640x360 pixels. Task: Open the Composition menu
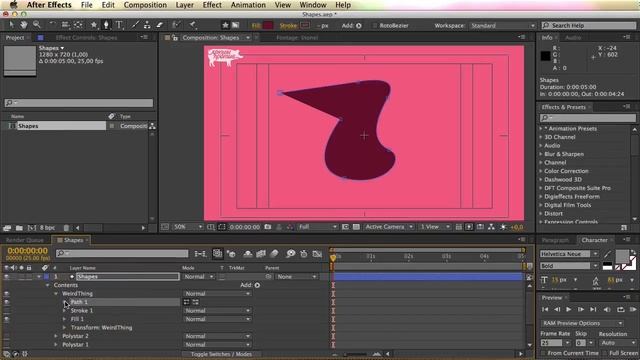(145, 5)
